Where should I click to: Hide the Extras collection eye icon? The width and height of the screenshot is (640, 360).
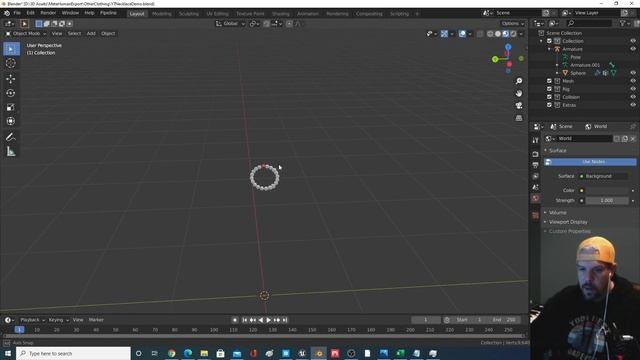click(633, 105)
